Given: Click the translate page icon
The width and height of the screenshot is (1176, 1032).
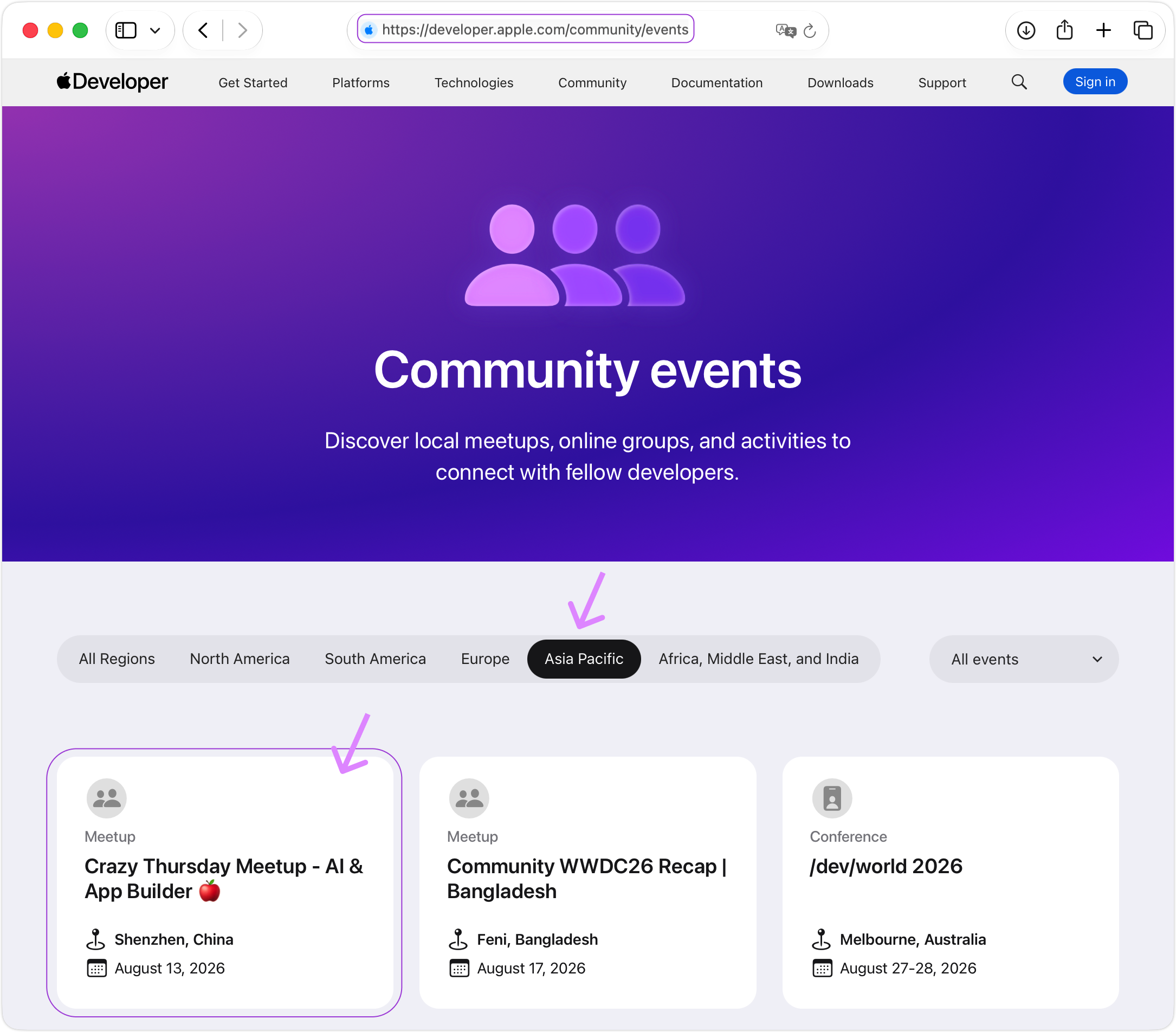Looking at the screenshot, I should [x=785, y=30].
